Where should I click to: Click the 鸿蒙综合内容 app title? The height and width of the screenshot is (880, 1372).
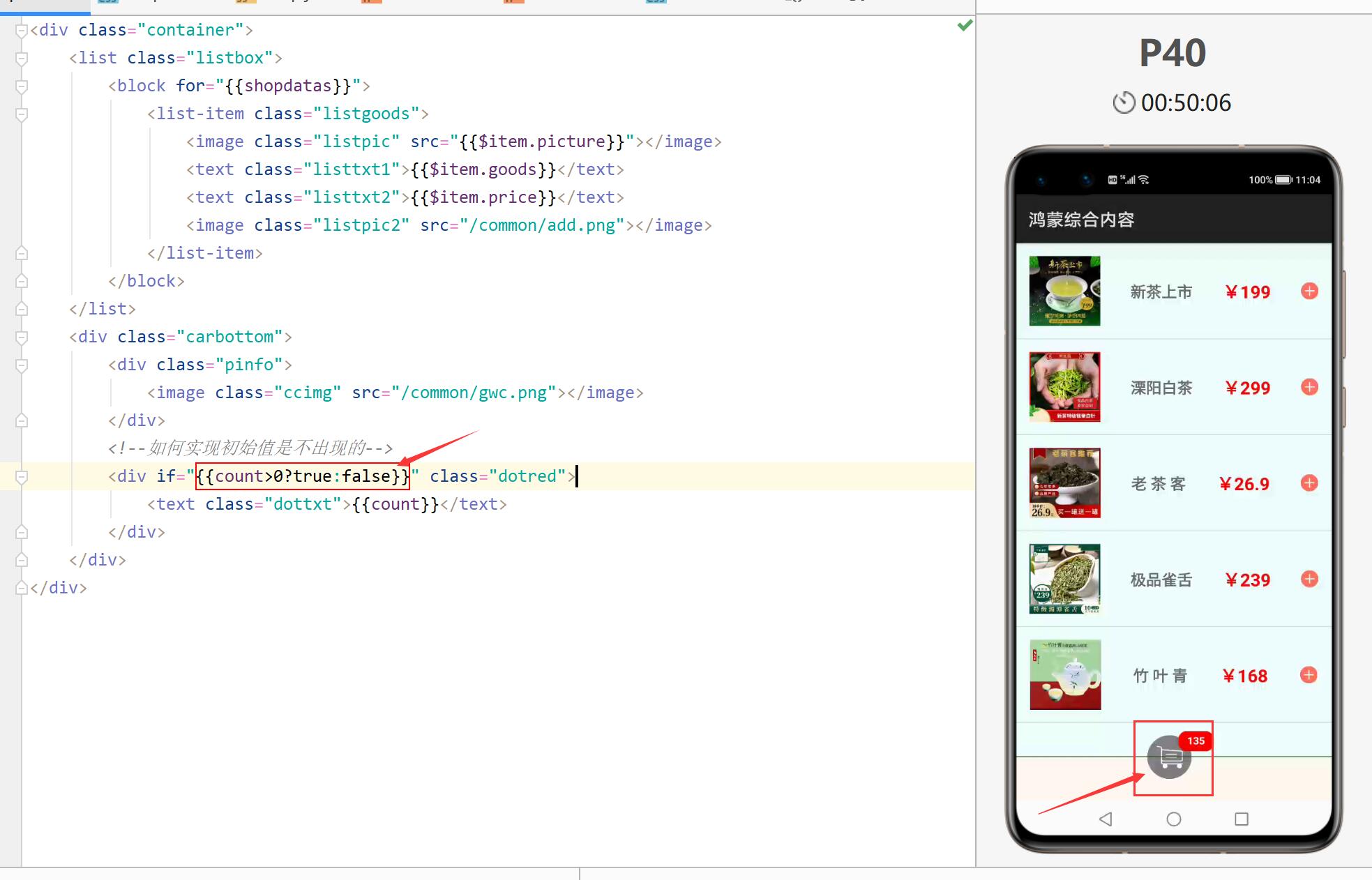click(1081, 220)
